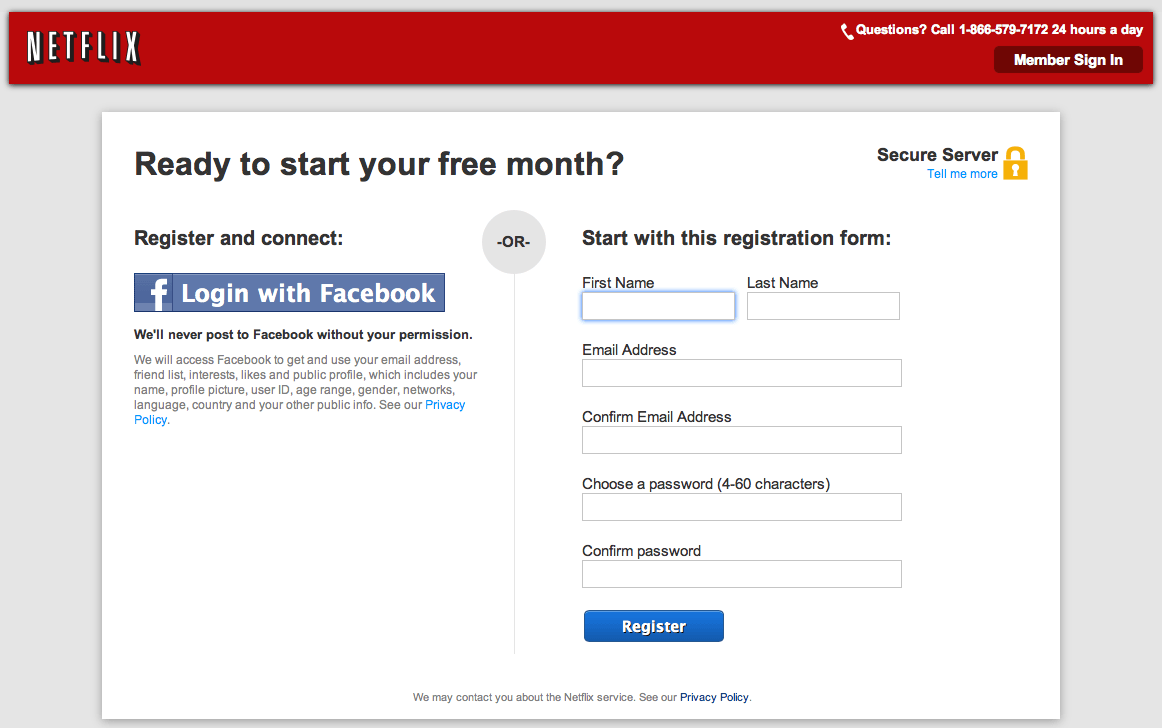Click the Netflix logo

click(83, 47)
